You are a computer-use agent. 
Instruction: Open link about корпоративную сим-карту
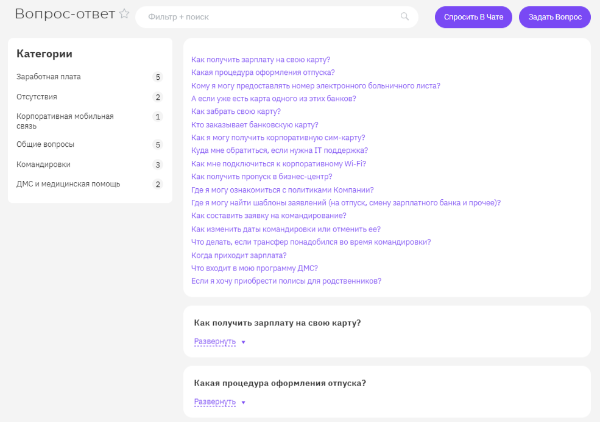pos(278,137)
